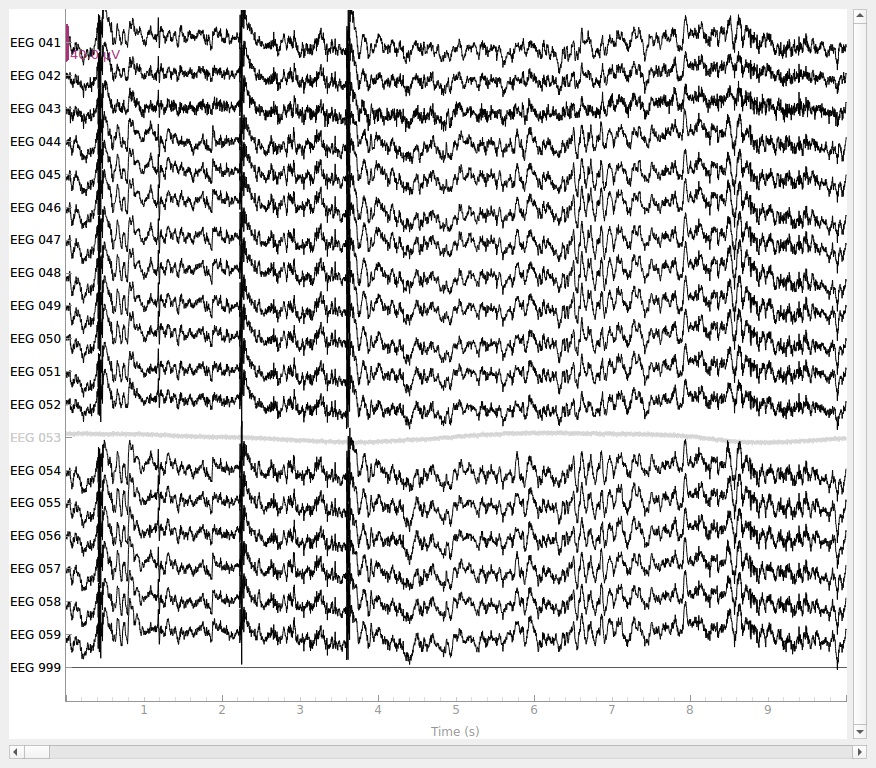Click the purple scale bar indicator
Viewport: 876px width, 768px height.
[x=68, y=43]
